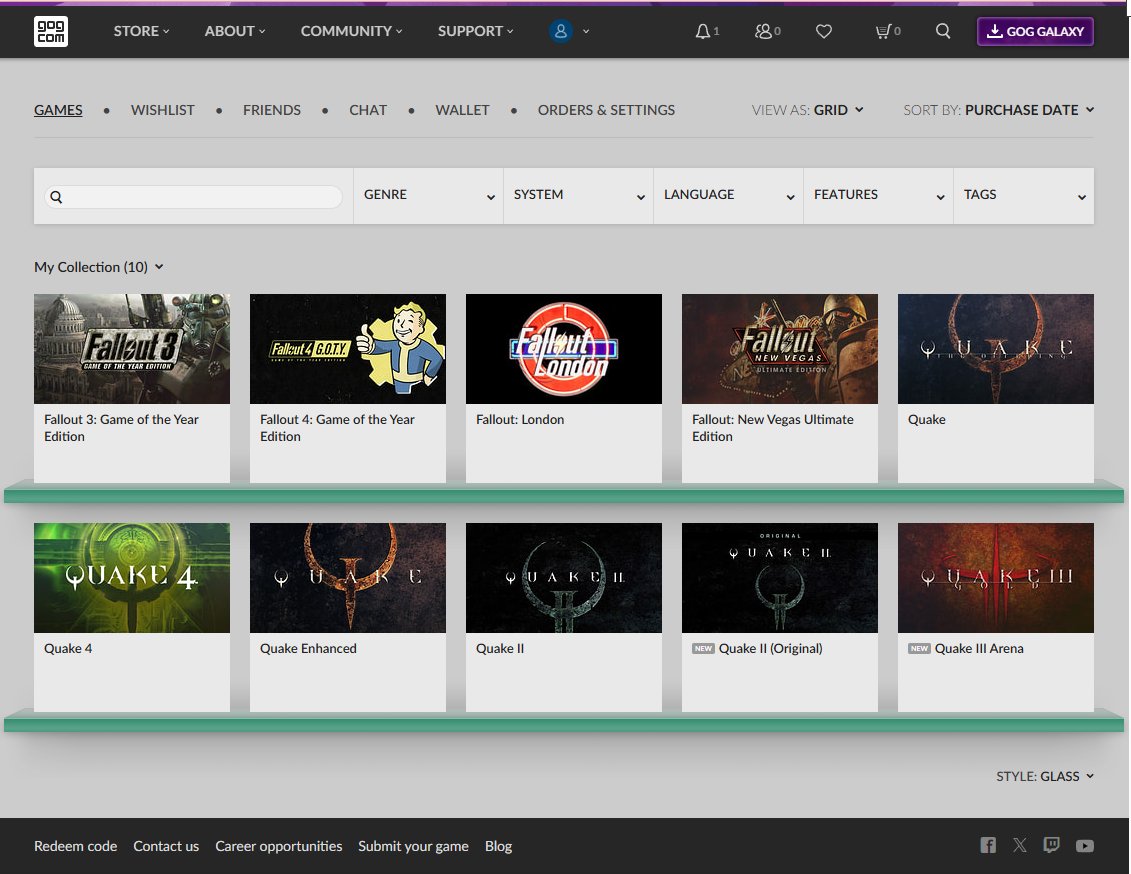
Task: Click the GOG.com logo
Action: point(50,31)
